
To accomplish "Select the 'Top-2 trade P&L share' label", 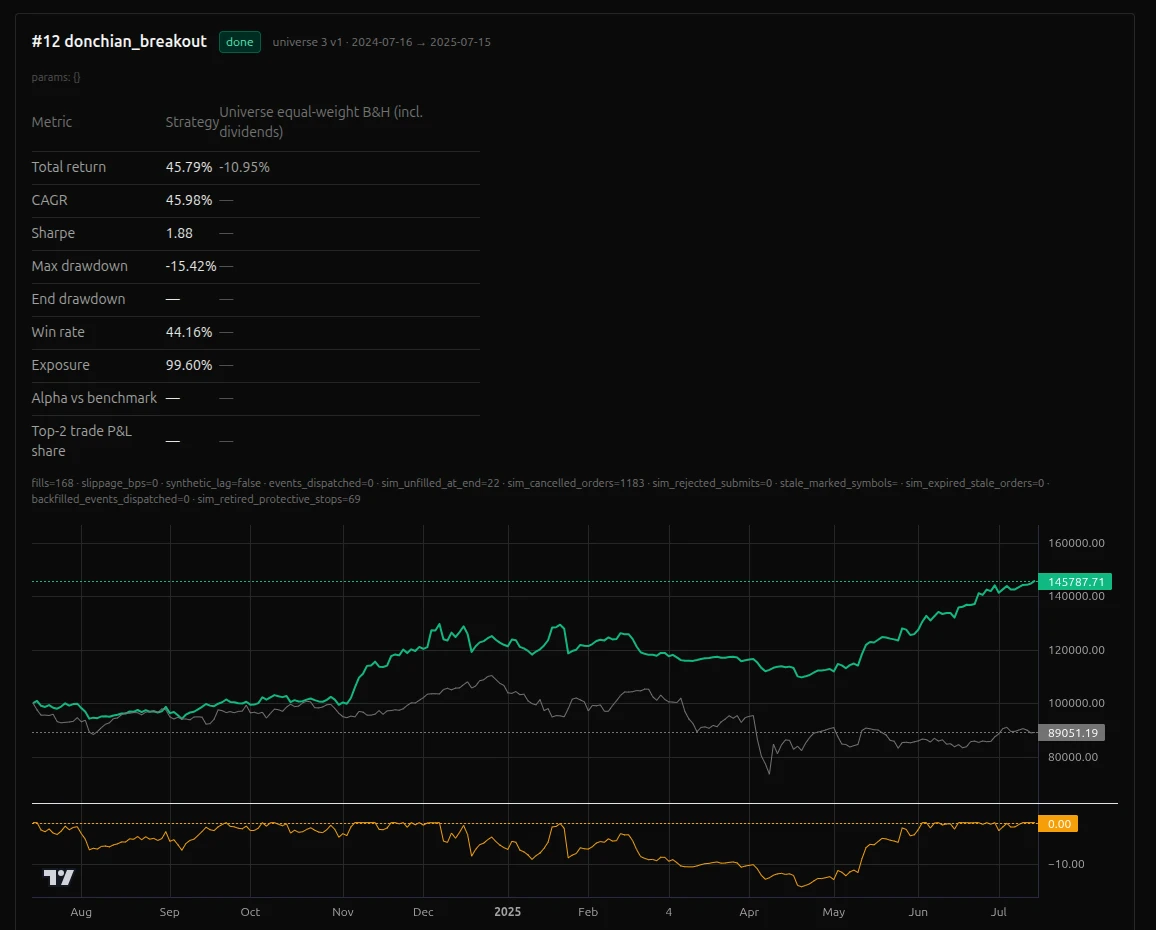I will pyautogui.click(x=82, y=441).
